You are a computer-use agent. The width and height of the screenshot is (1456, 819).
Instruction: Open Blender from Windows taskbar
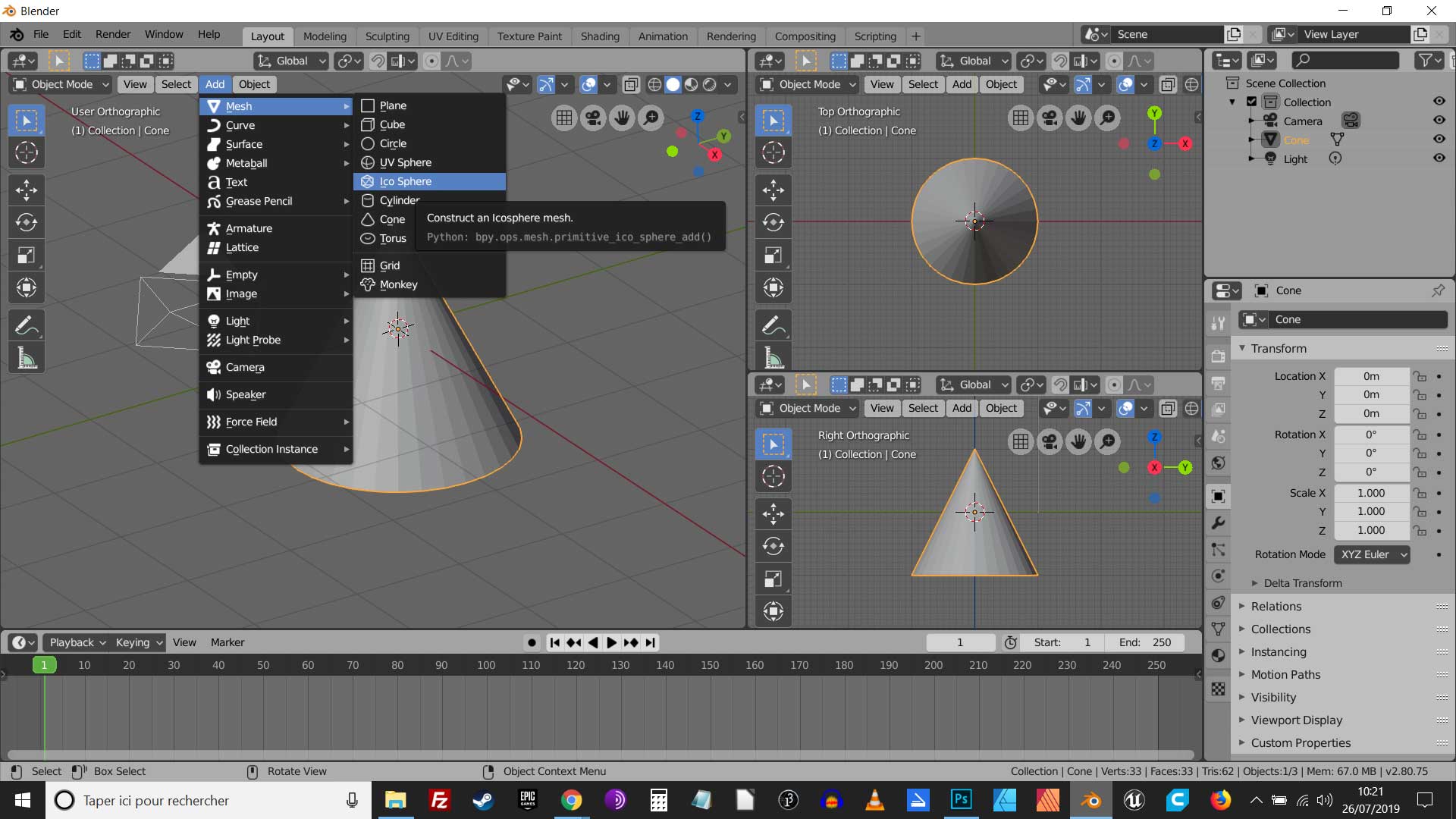tap(1091, 800)
